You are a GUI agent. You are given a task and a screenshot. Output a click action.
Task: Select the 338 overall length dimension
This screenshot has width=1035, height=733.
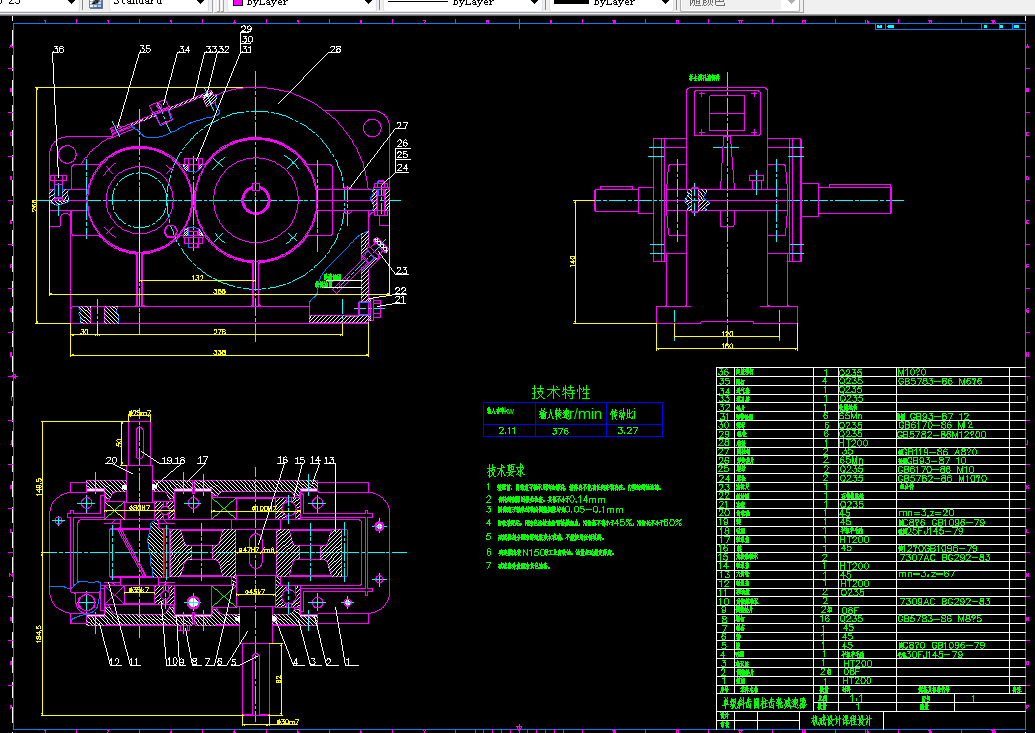219,353
